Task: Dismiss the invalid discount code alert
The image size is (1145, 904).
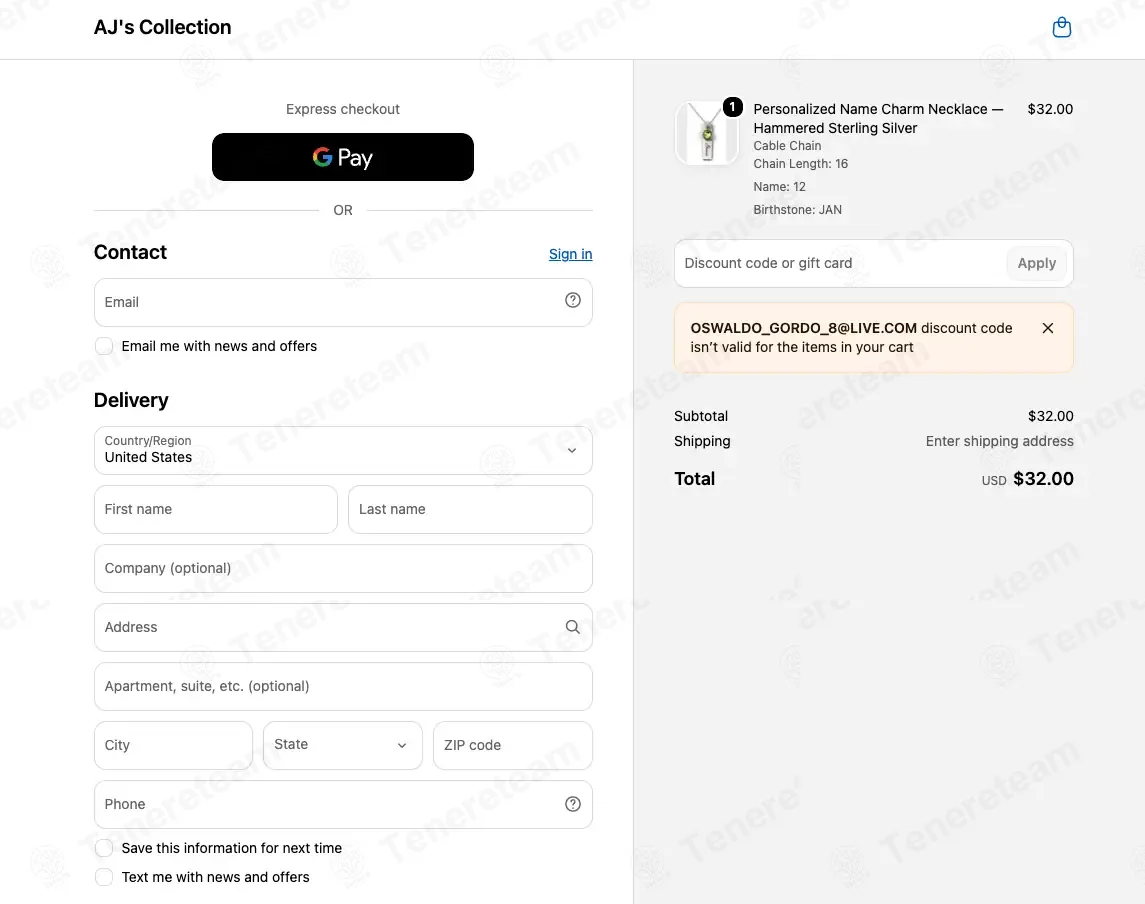Action: coord(1047,328)
